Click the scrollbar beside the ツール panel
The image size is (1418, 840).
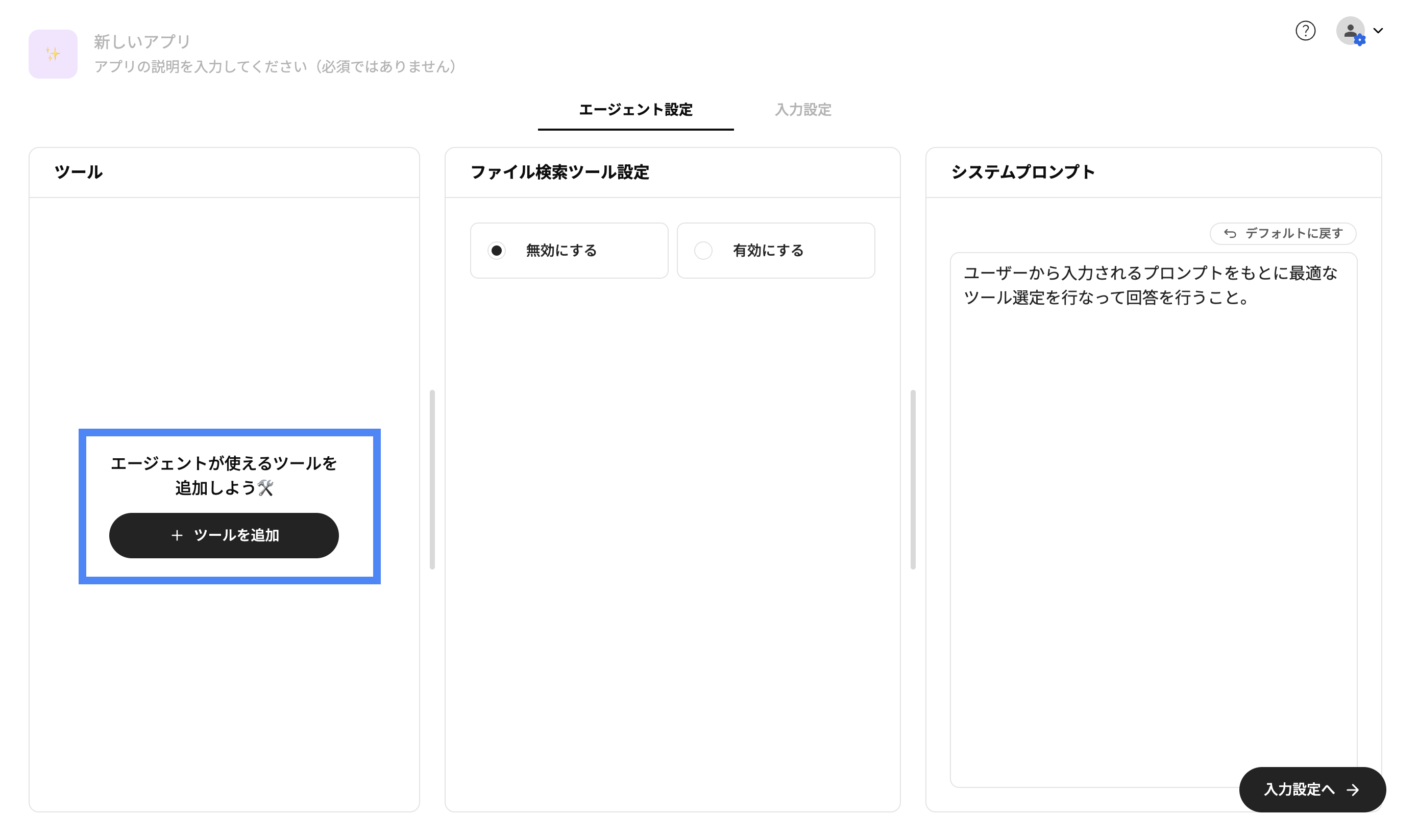click(432, 479)
